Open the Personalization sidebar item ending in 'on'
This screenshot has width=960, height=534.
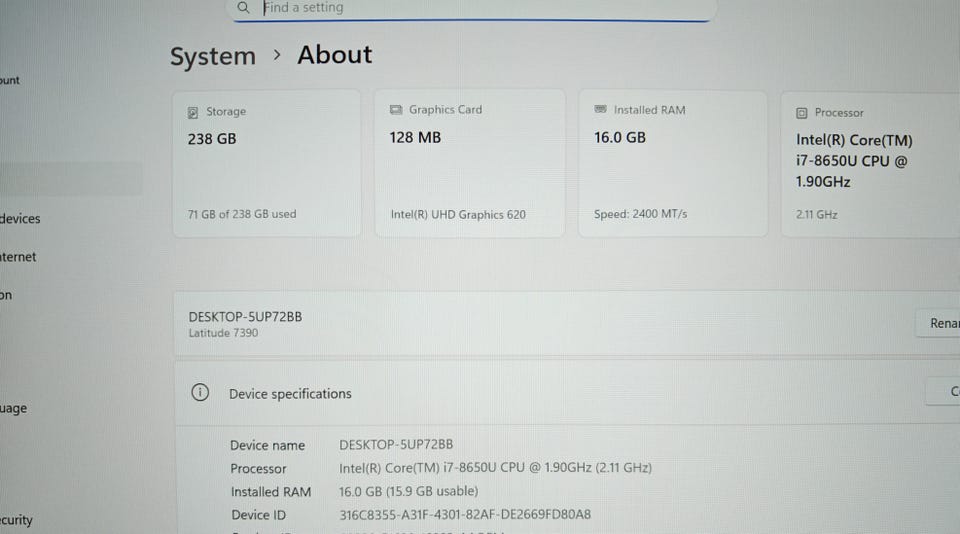6,295
